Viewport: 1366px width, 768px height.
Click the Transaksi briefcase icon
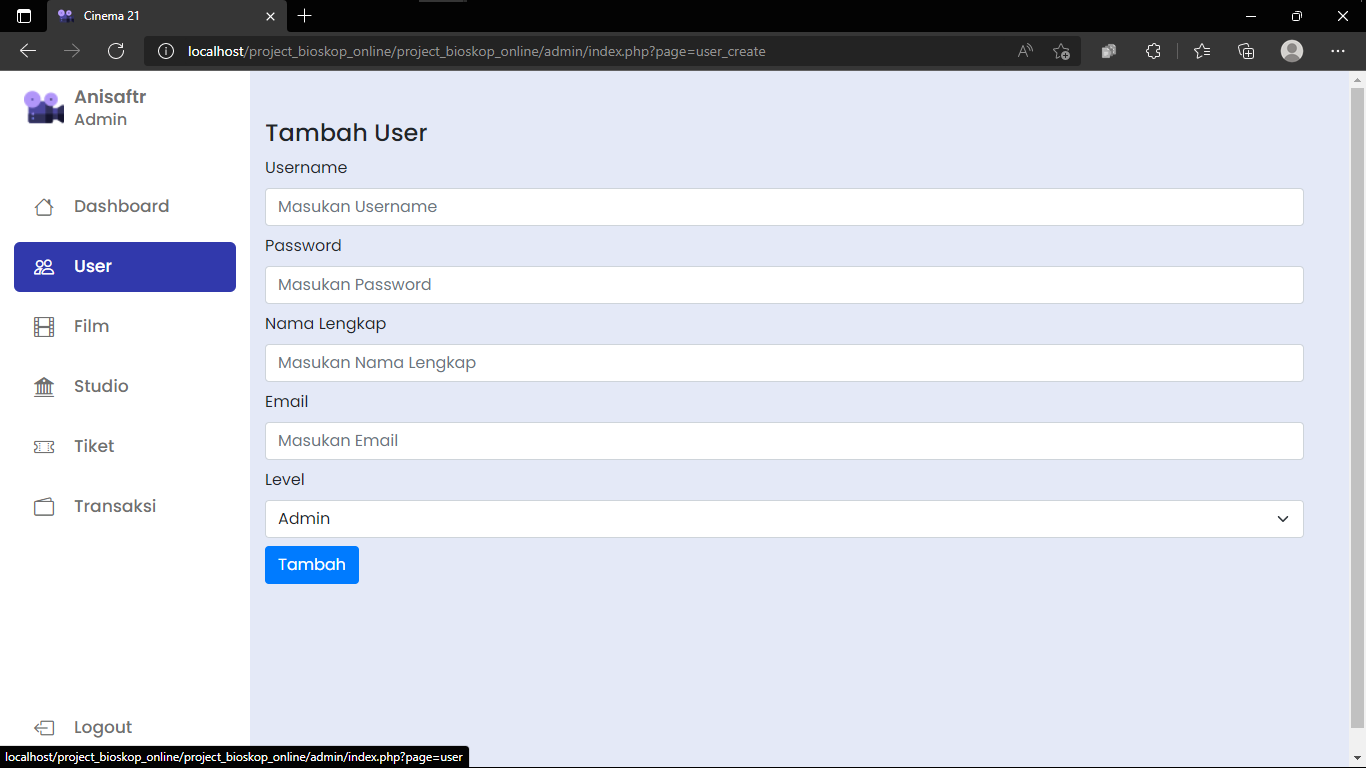(x=44, y=506)
